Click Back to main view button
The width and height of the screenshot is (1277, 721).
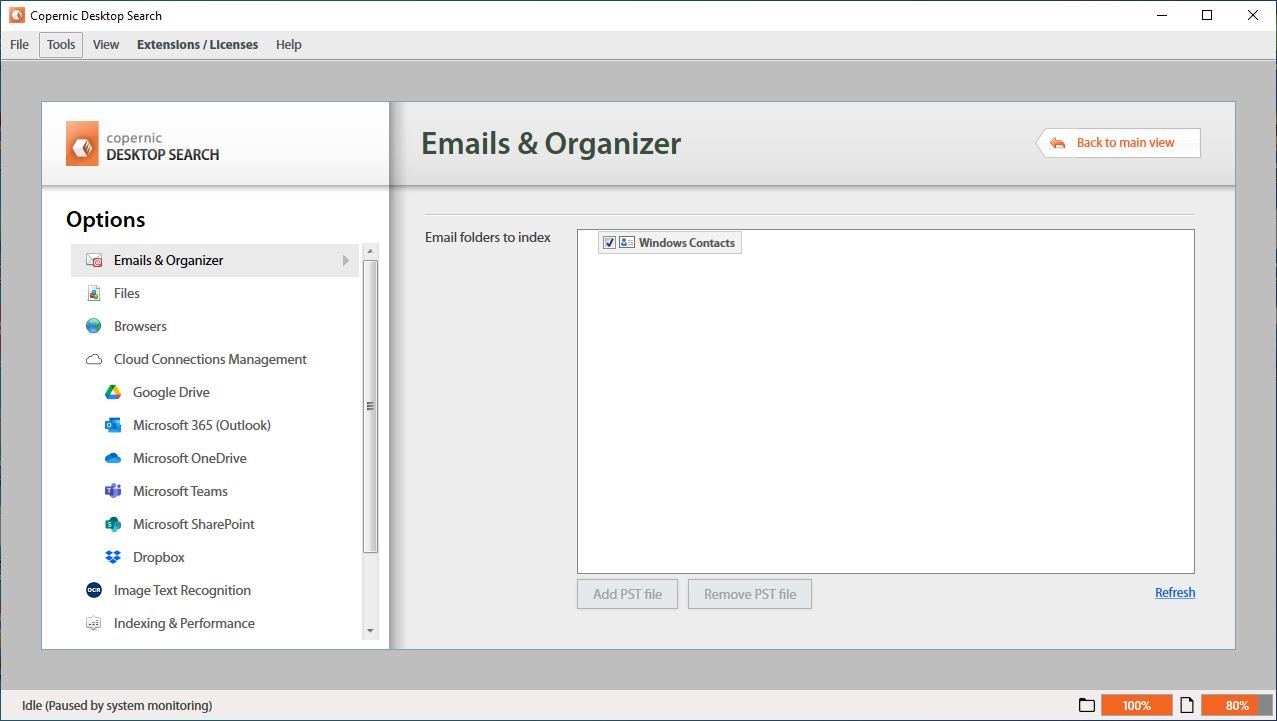point(1118,143)
